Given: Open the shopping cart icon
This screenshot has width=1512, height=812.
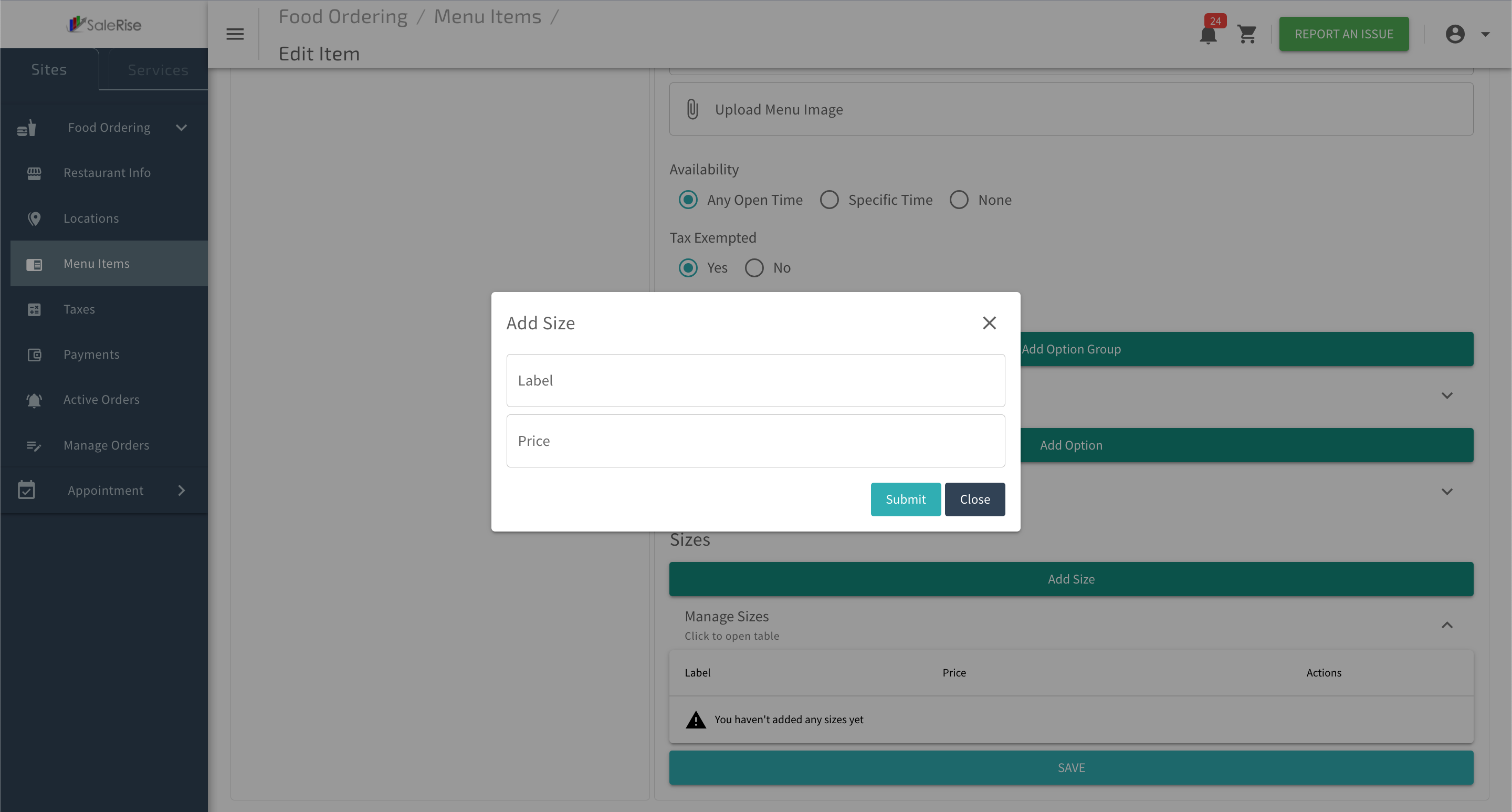Looking at the screenshot, I should pyautogui.click(x=1247, y=34).
